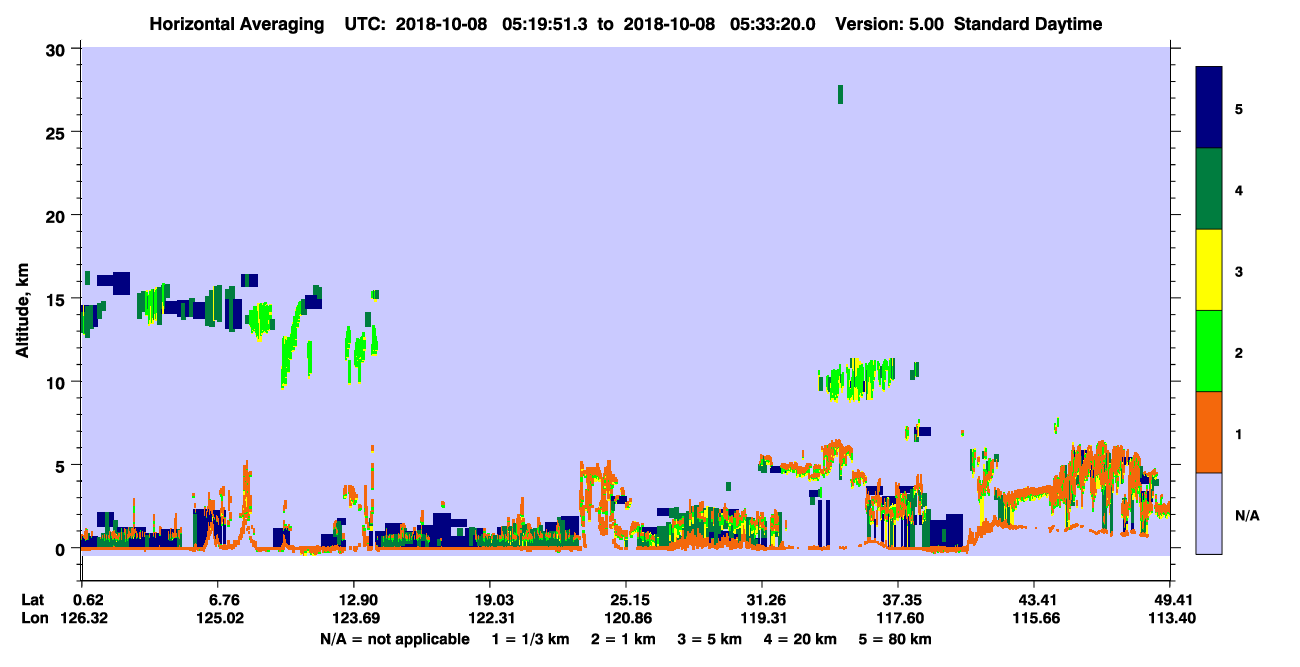Click the isolated green feature near 27 km altitude

pyautogui.click(x=840, y=94)
